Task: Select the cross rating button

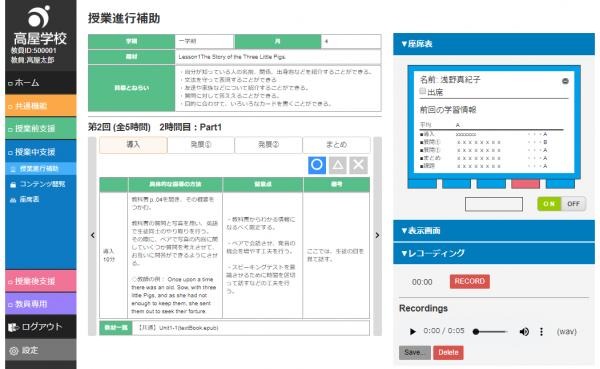Action: click(x=359, y=165)
